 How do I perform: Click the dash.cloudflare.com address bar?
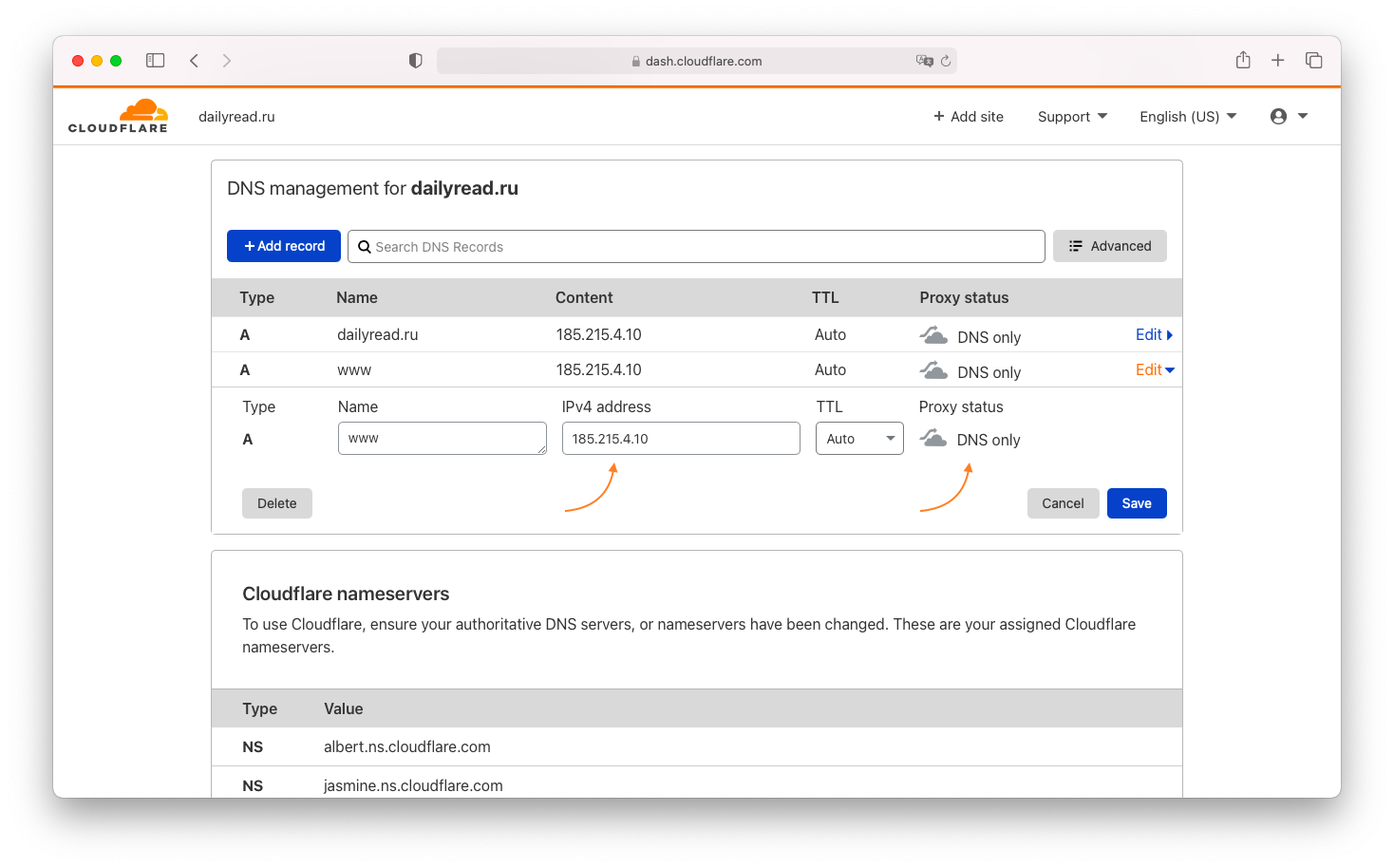697,61
